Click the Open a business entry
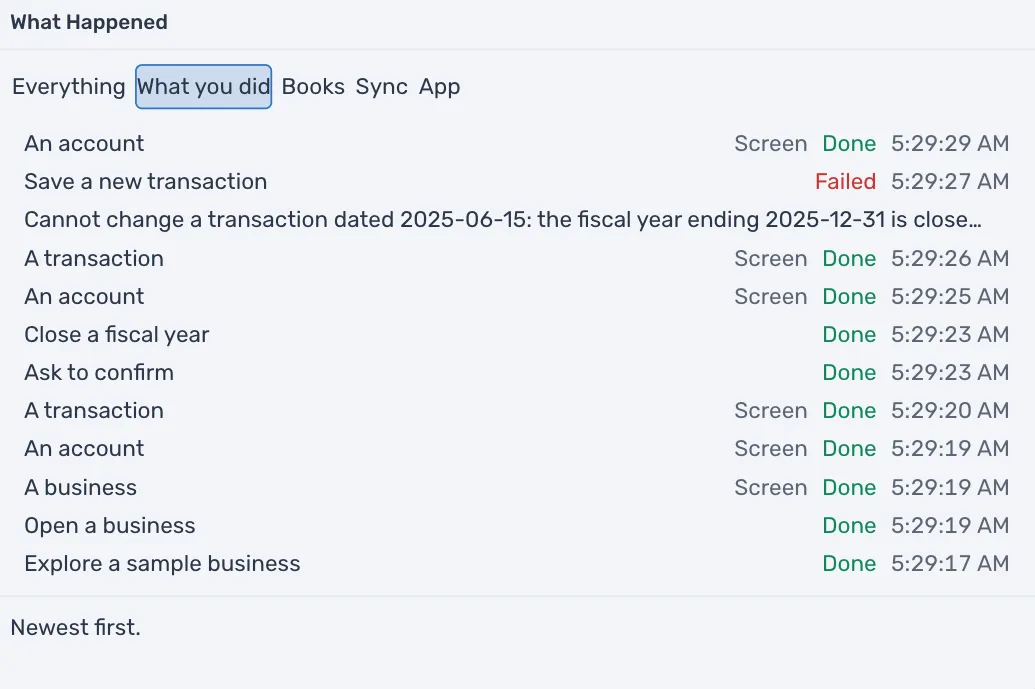The image size is (1035, 689). 517,525
